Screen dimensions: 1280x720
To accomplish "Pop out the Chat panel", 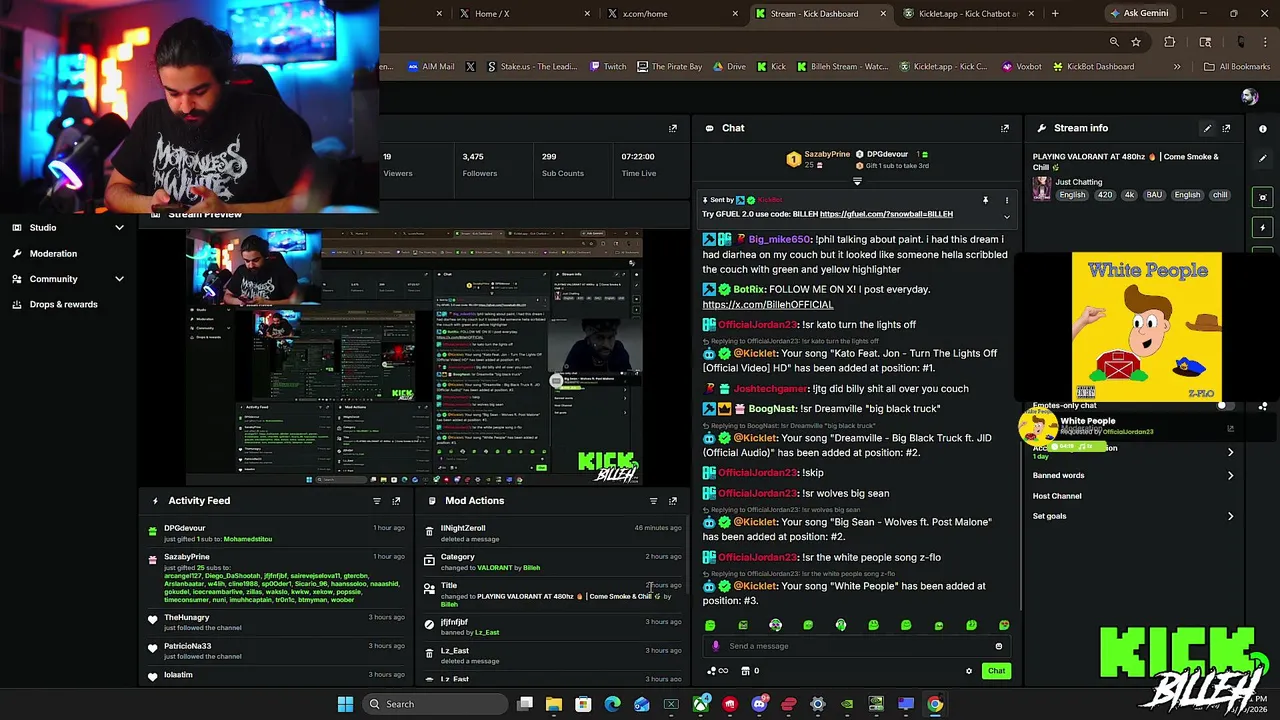I will (x=1005, y=128).
